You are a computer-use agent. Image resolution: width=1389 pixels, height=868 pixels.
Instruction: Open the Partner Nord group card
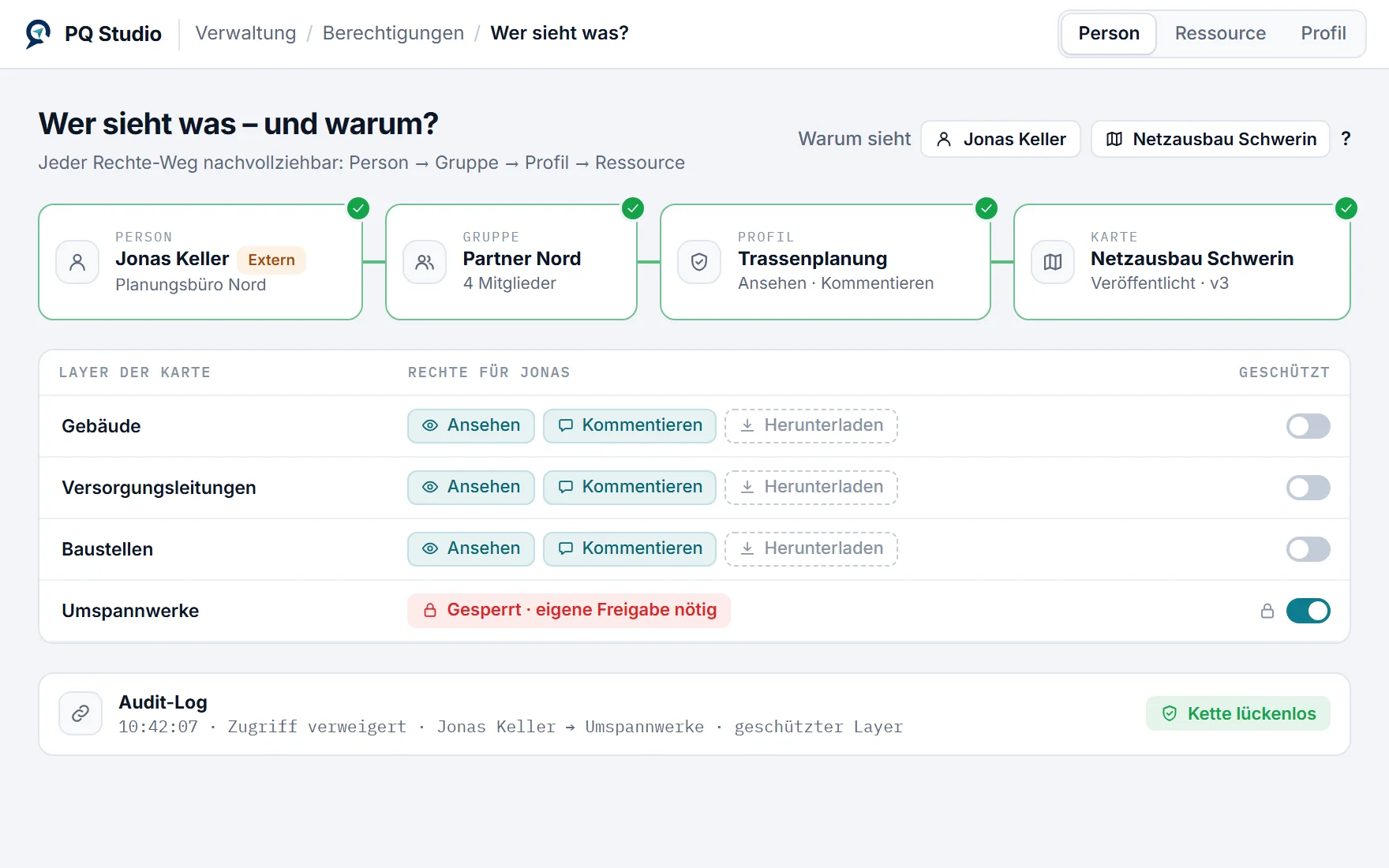click(511, 262)
